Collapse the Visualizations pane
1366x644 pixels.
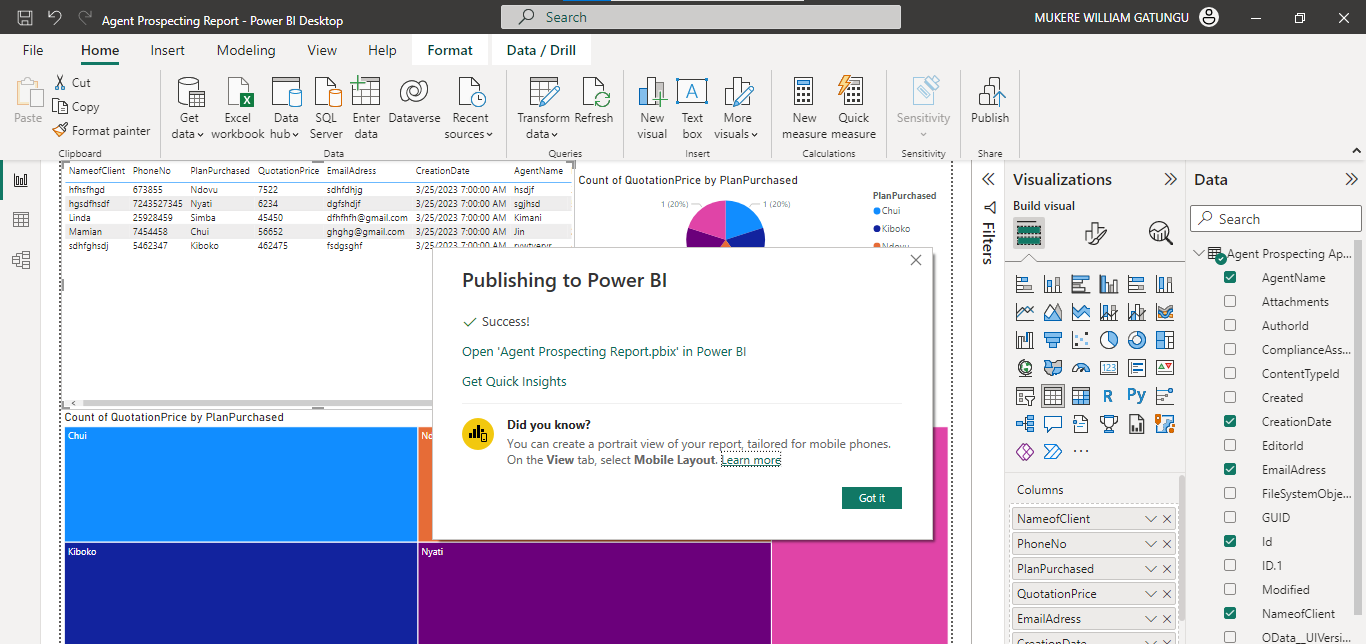[x=1170, y=180]
